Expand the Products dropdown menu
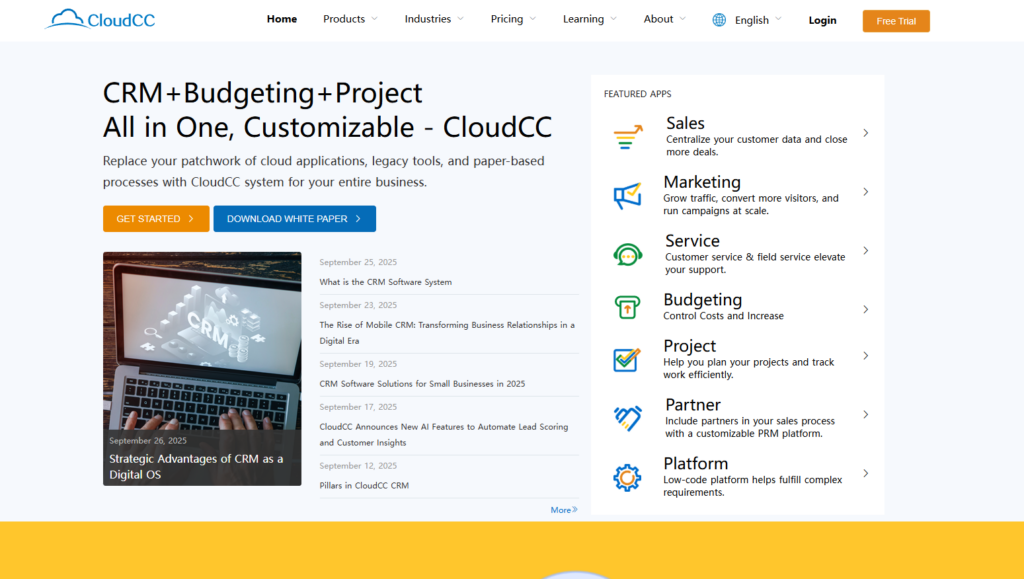Image resolution: width=1024 pixels, height=579 pixels. pyautogui.click(x=350, y=19)
